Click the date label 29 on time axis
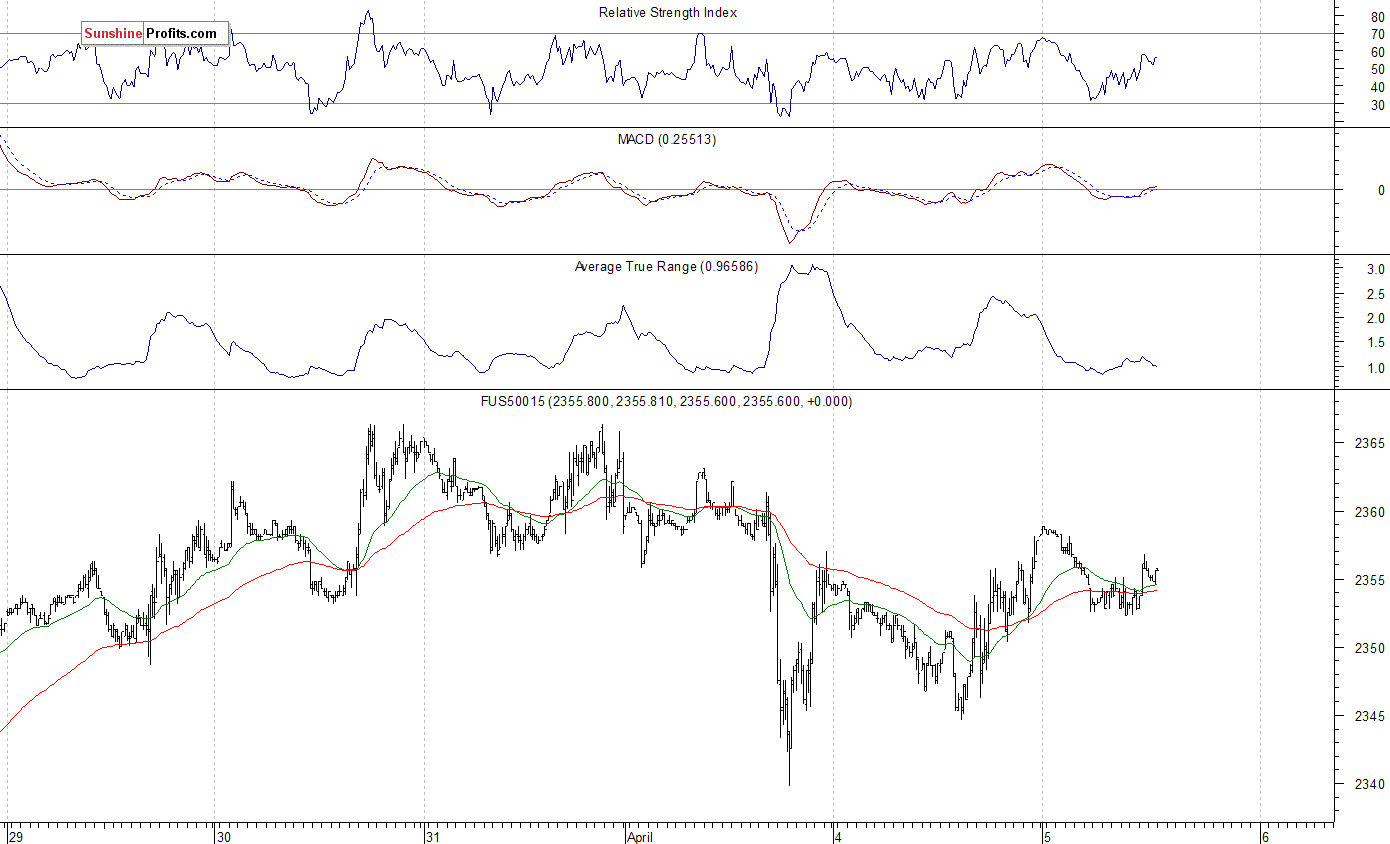 click(15, 836)
